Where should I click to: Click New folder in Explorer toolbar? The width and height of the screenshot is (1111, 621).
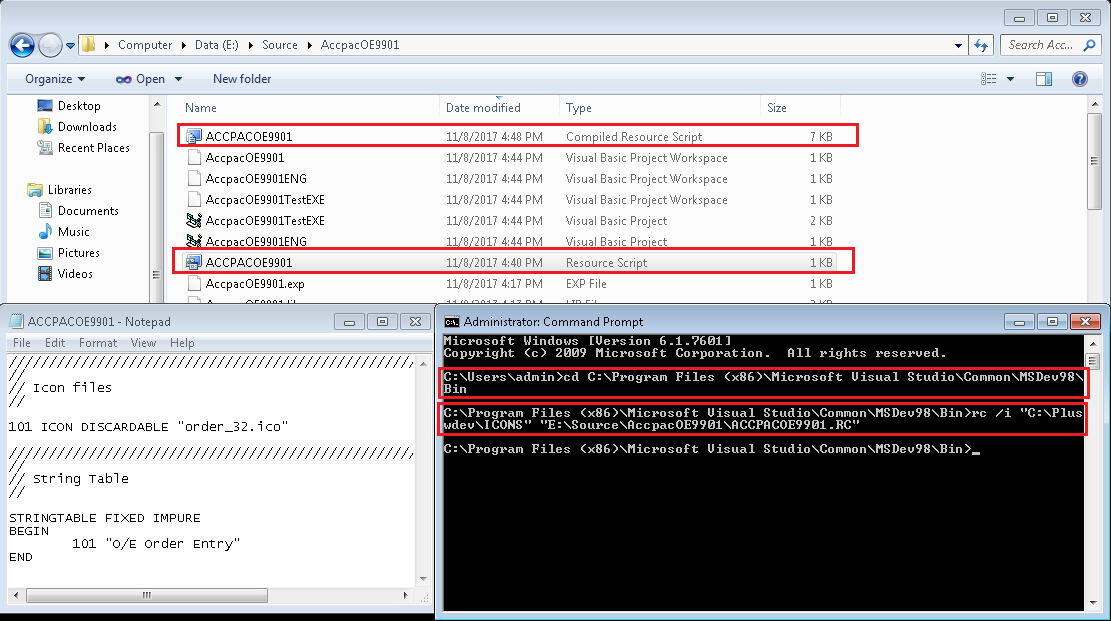click(242, 79)
